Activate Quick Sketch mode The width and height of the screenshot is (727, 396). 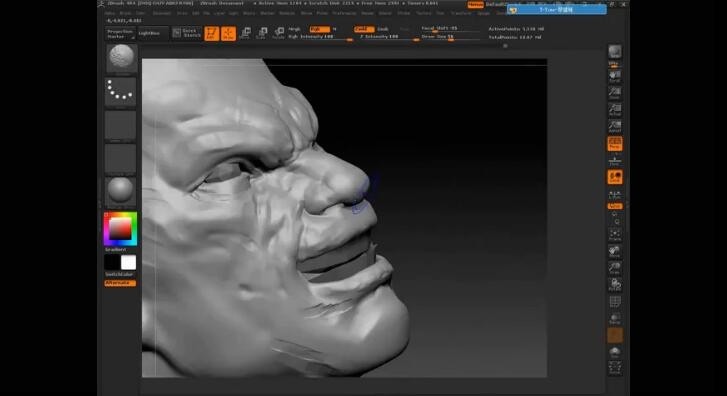pyautogui.click(x=186, y=33)
